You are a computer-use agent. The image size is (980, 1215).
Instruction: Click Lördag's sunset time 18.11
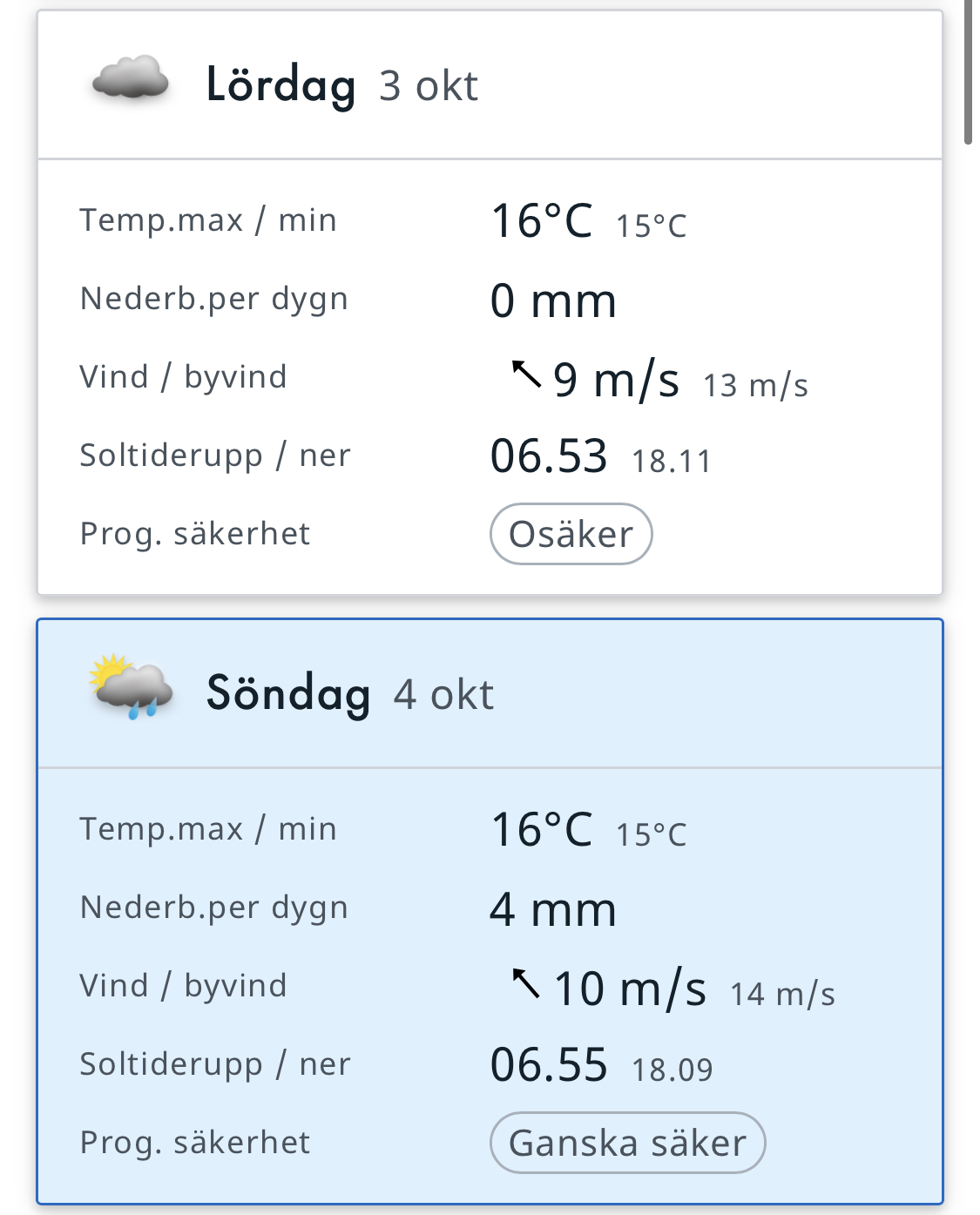click(671, 461)
